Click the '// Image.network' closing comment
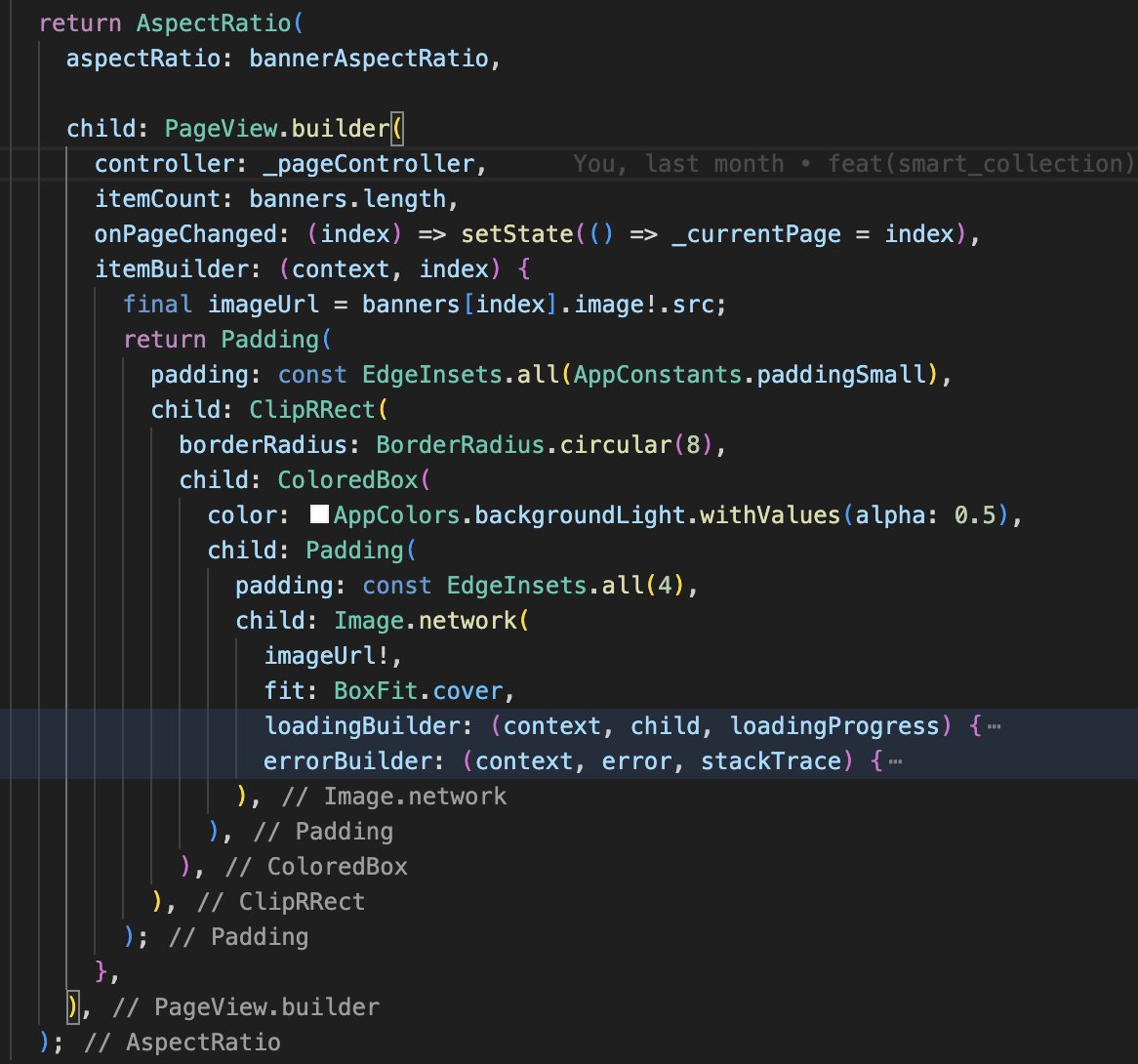The width and height of the screenshot is (1138, 1064). coord(394,797)
